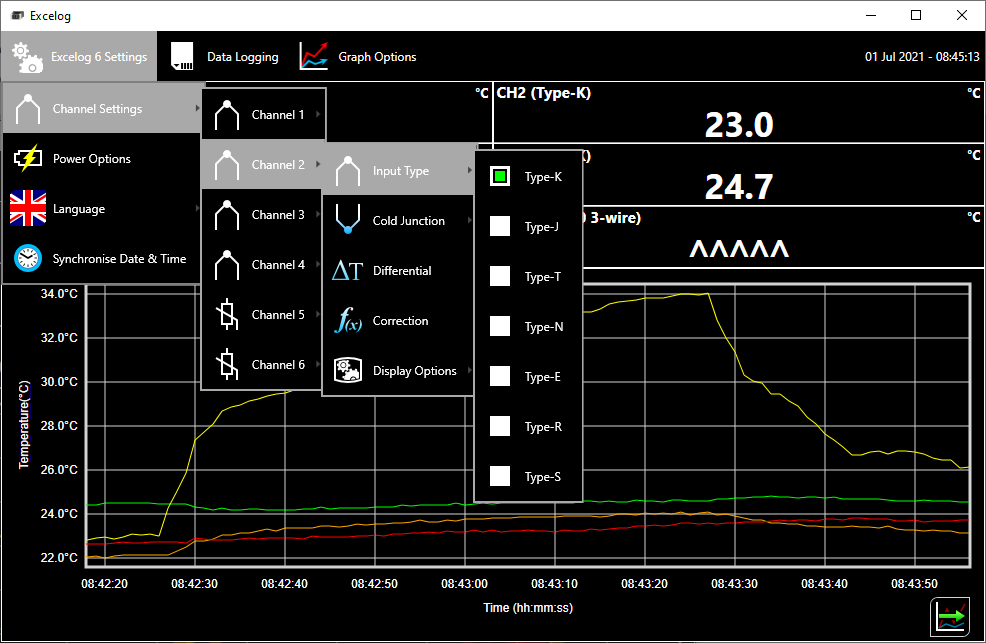Image resolution: width=986 pixels, height=643 pixels.
Task: Open the Graph Options menu
Action: tap(358, 57)
